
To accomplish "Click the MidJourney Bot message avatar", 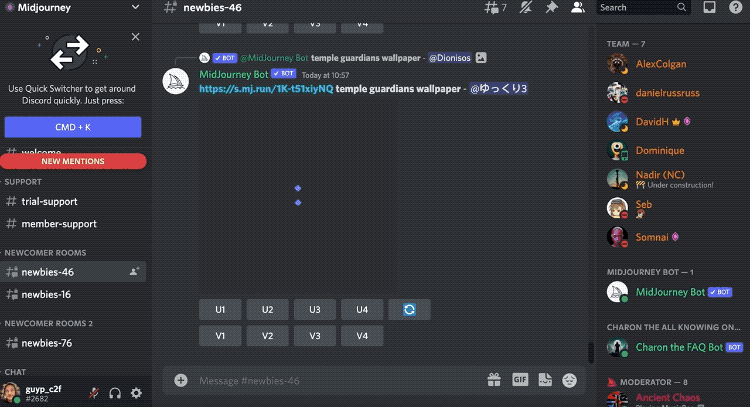I will [x=176, y=81].
